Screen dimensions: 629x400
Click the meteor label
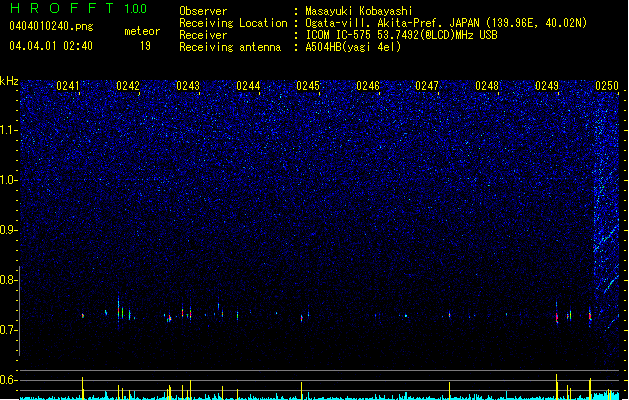(142, 31)
